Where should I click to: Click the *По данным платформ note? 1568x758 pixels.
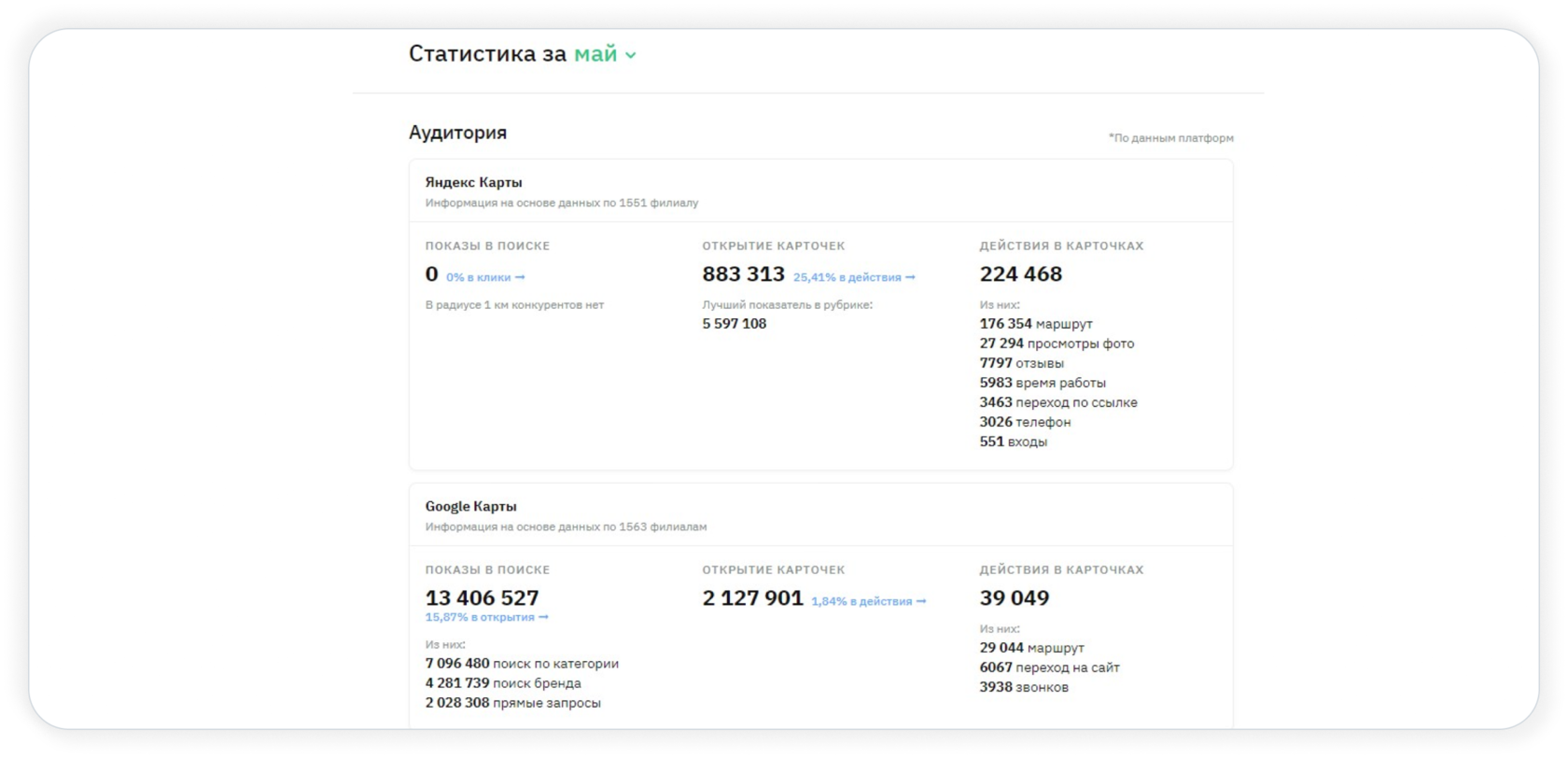point(1170,138)
